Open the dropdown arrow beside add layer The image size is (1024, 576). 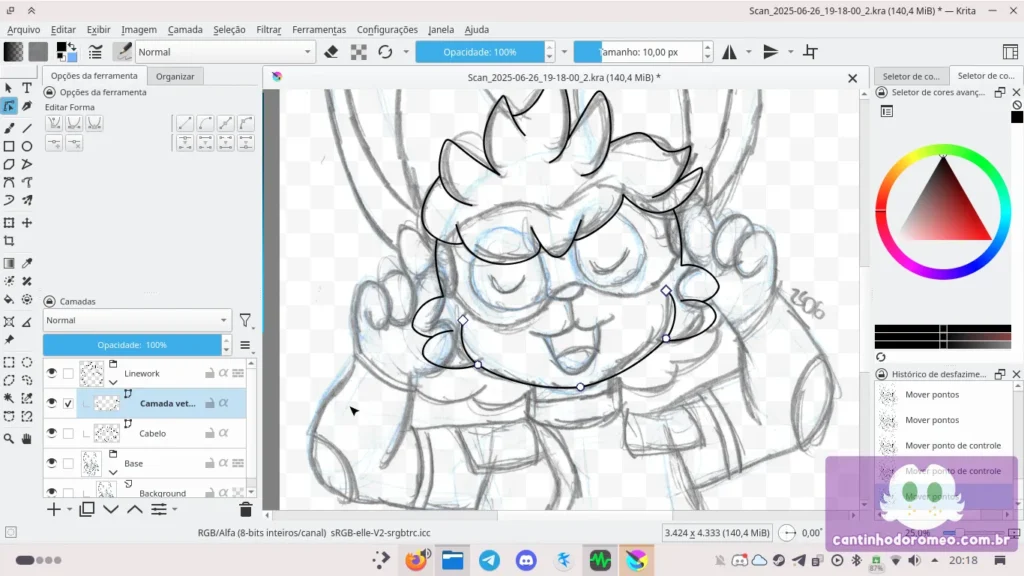pos(69,509)
